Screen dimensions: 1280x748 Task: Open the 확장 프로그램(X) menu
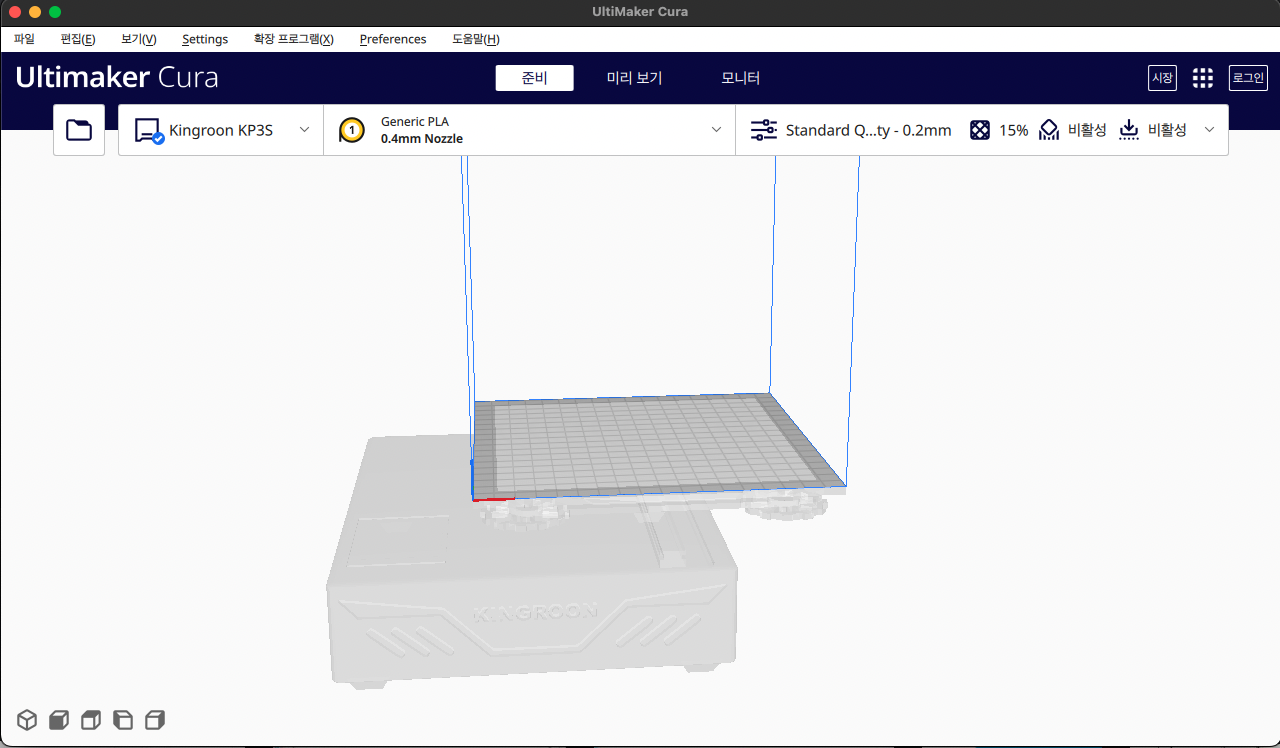(x=294, y=39)
